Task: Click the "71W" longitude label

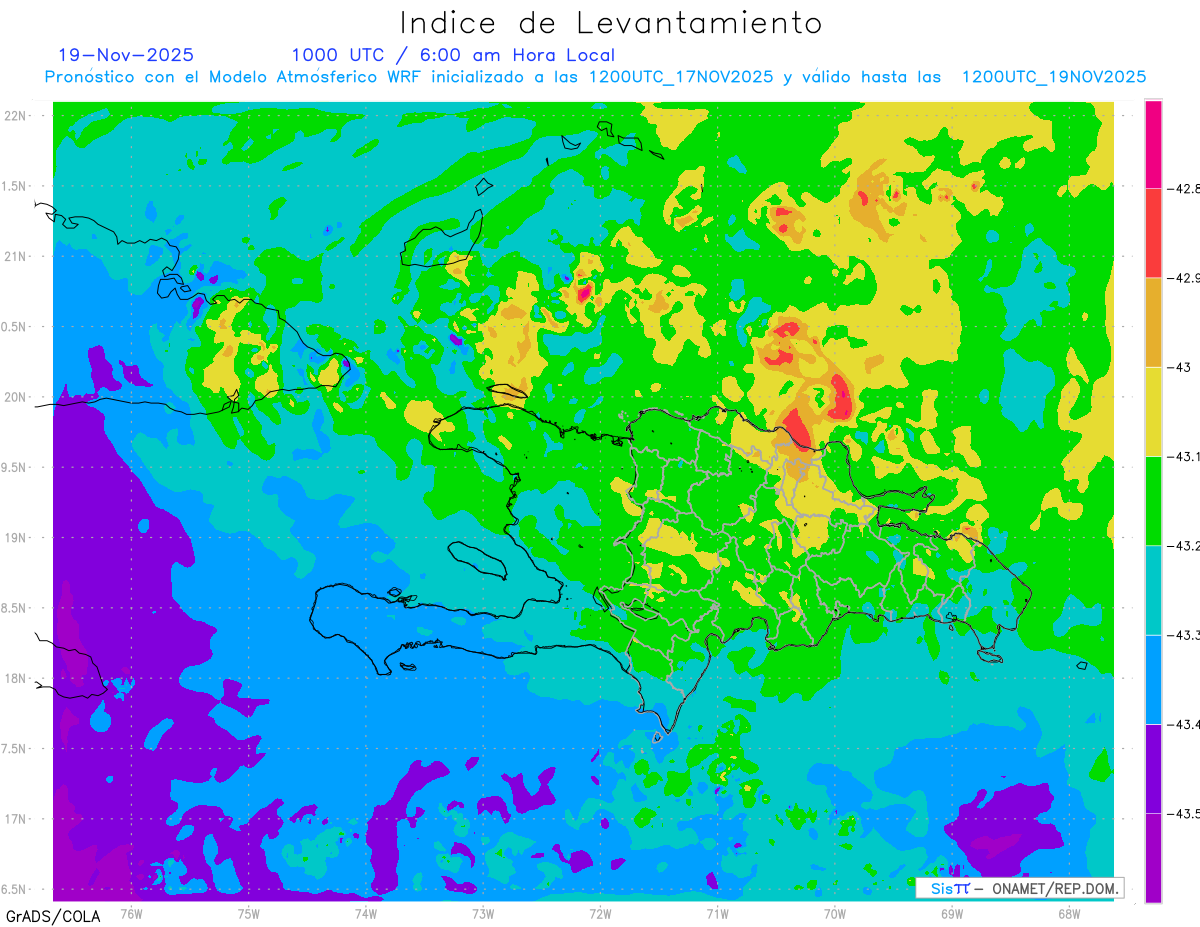Action: pos(717,912)
